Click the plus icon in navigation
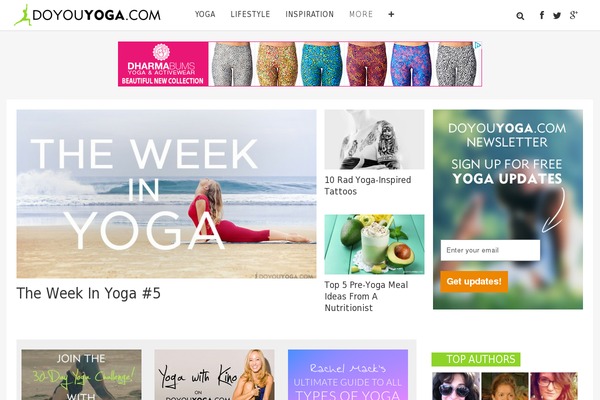Viewport: 600px width, 400px height. [x=391, y=14]
